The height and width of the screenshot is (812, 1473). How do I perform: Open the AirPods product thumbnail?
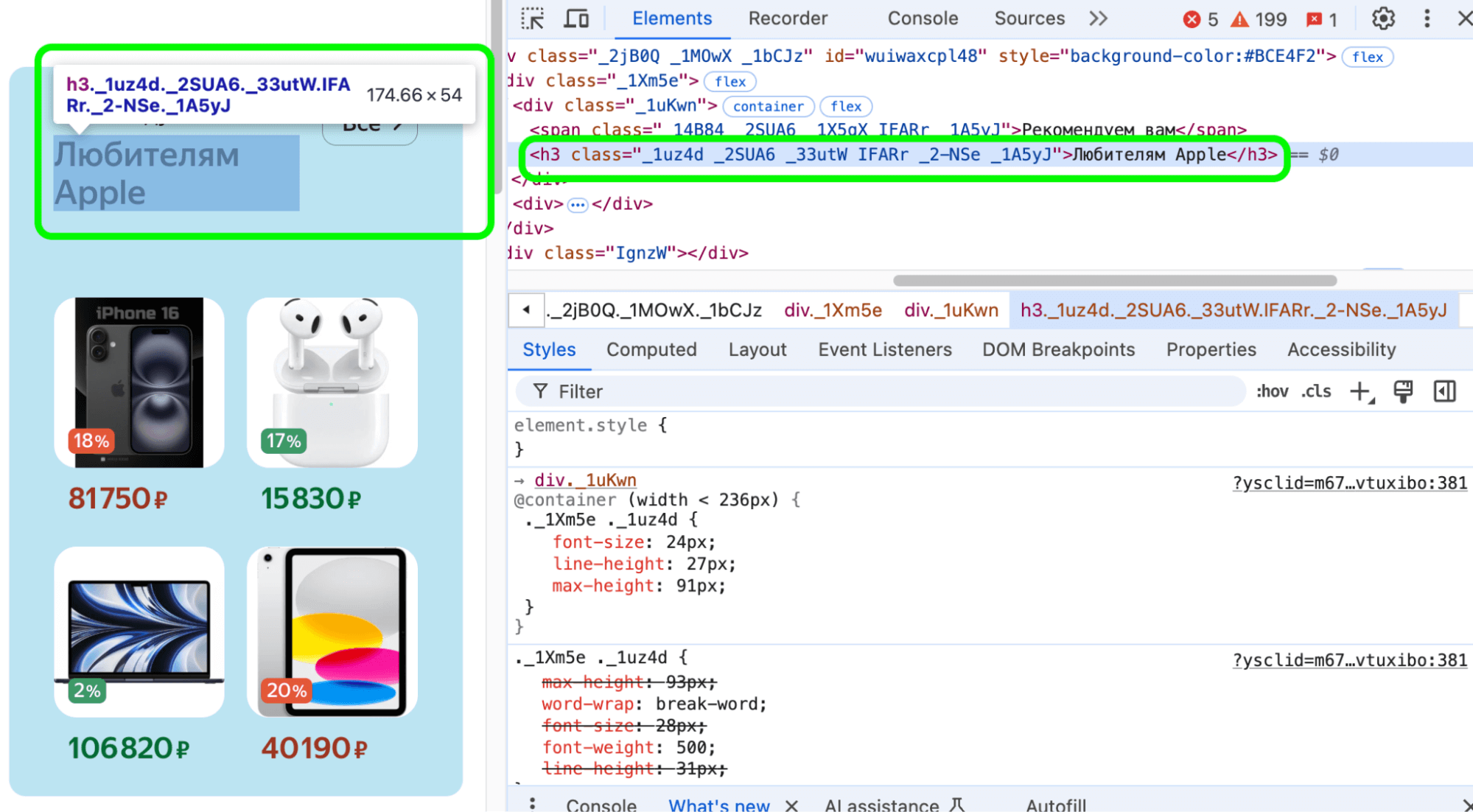[332, 382]
